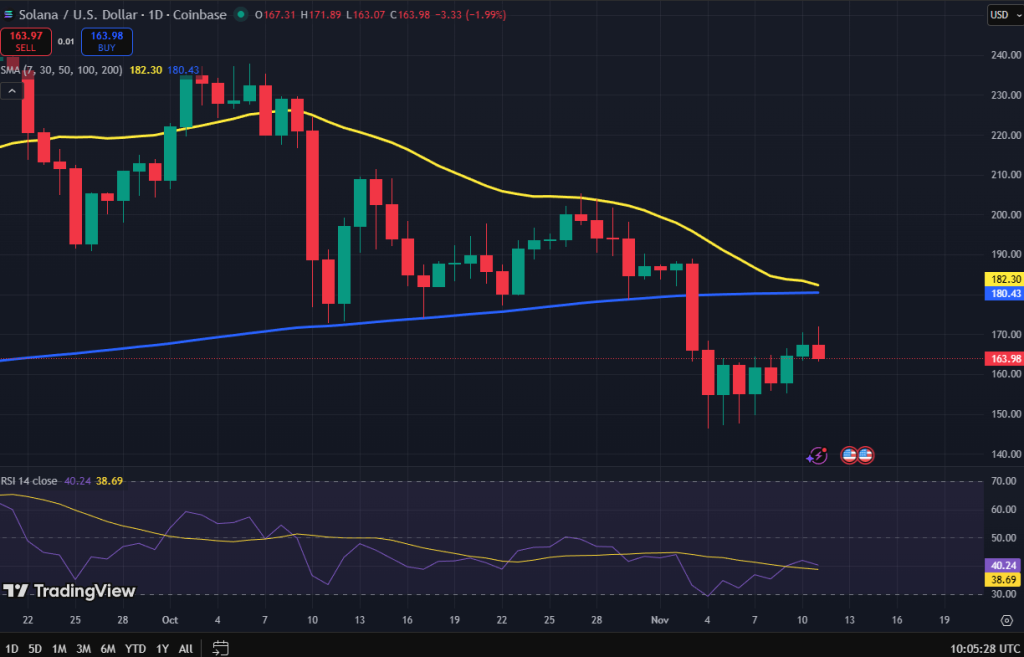Click the SMA indicator legend label

click(x=60, y=70)
